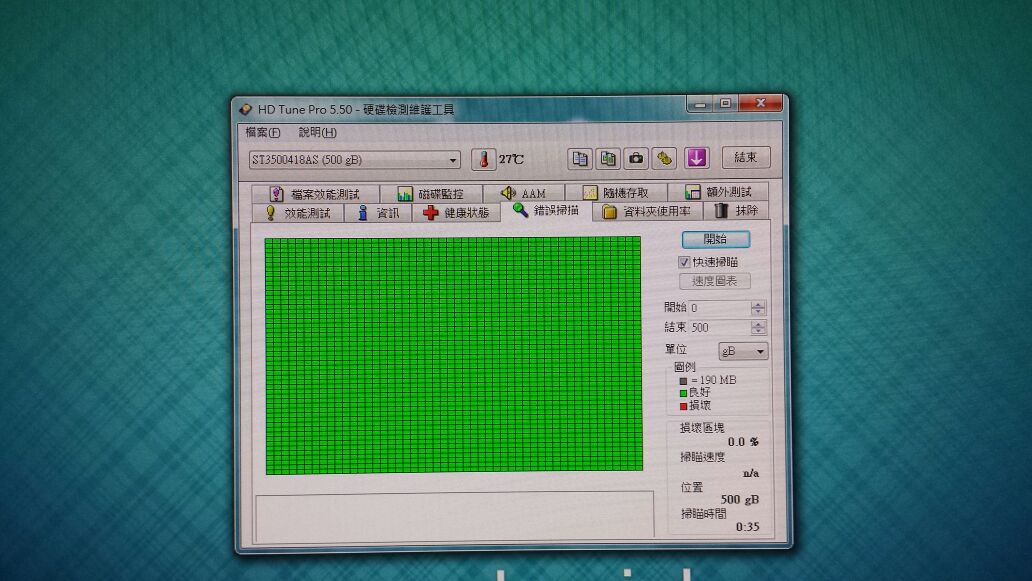
Task: Minimize the HD Tune Pro window
Action: pos(700,104)
